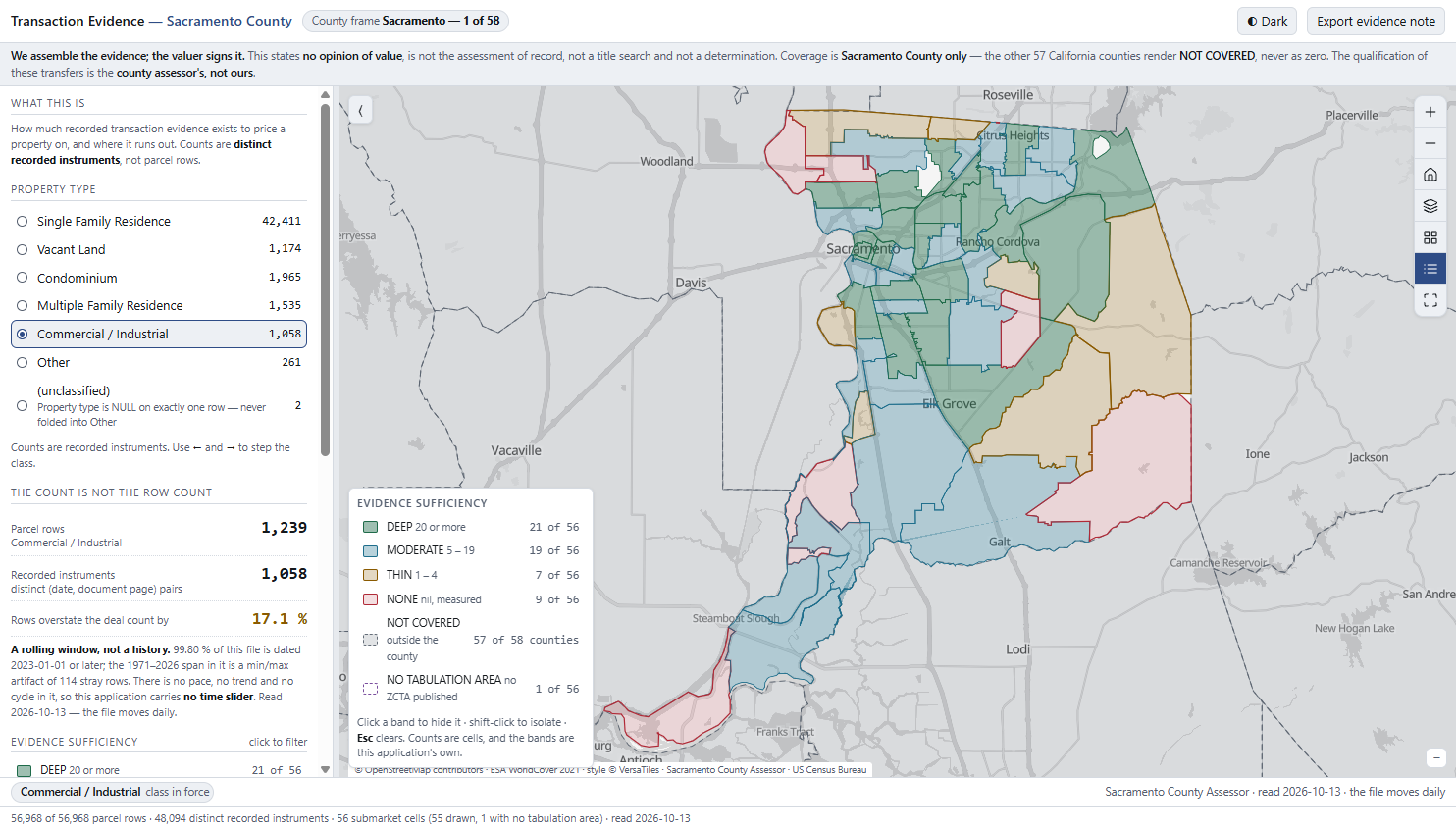Click the EVIDENCE SUFFICIENCY legend heading

[422, 503]
